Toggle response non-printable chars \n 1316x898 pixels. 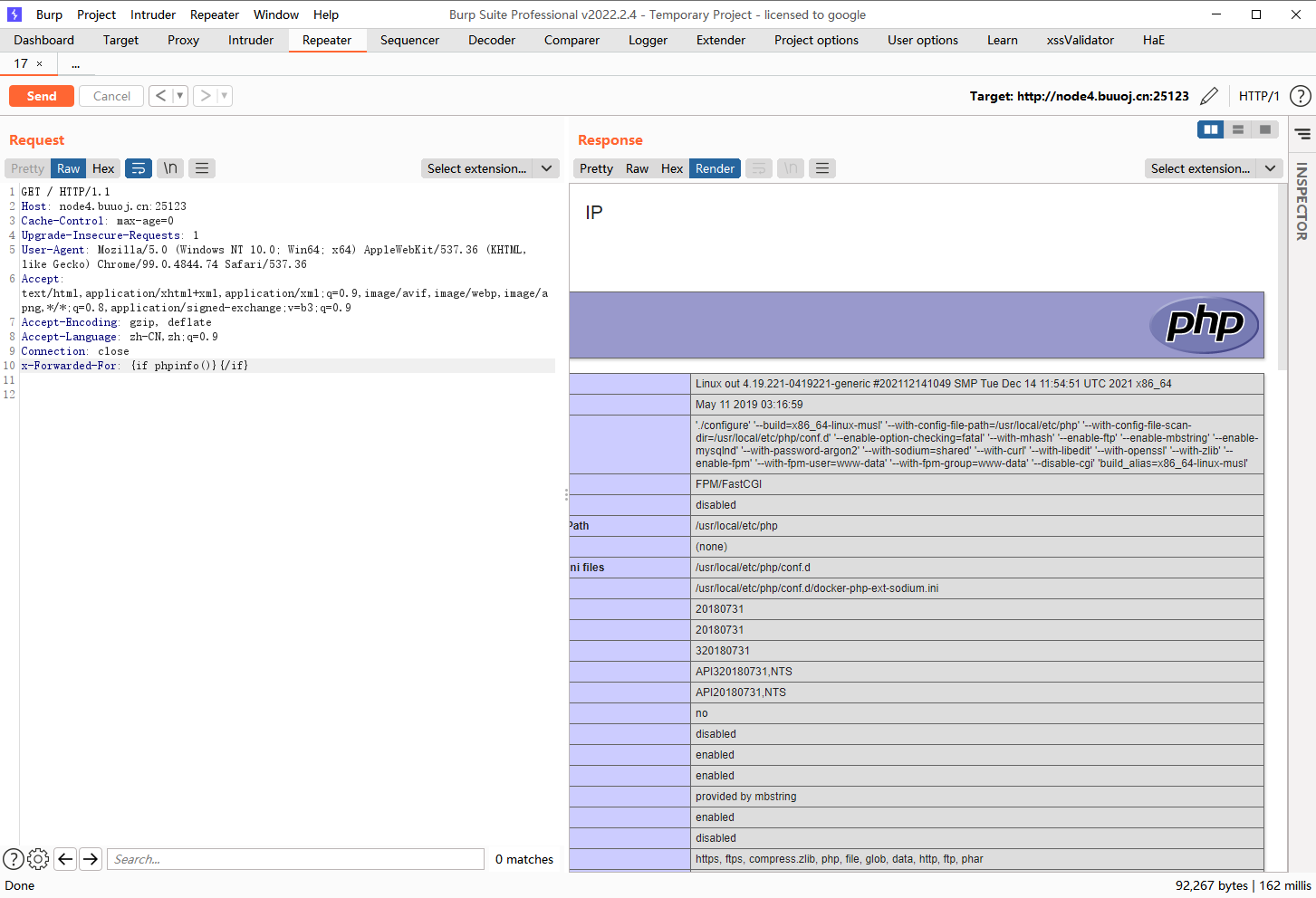[x=791, y=168]
